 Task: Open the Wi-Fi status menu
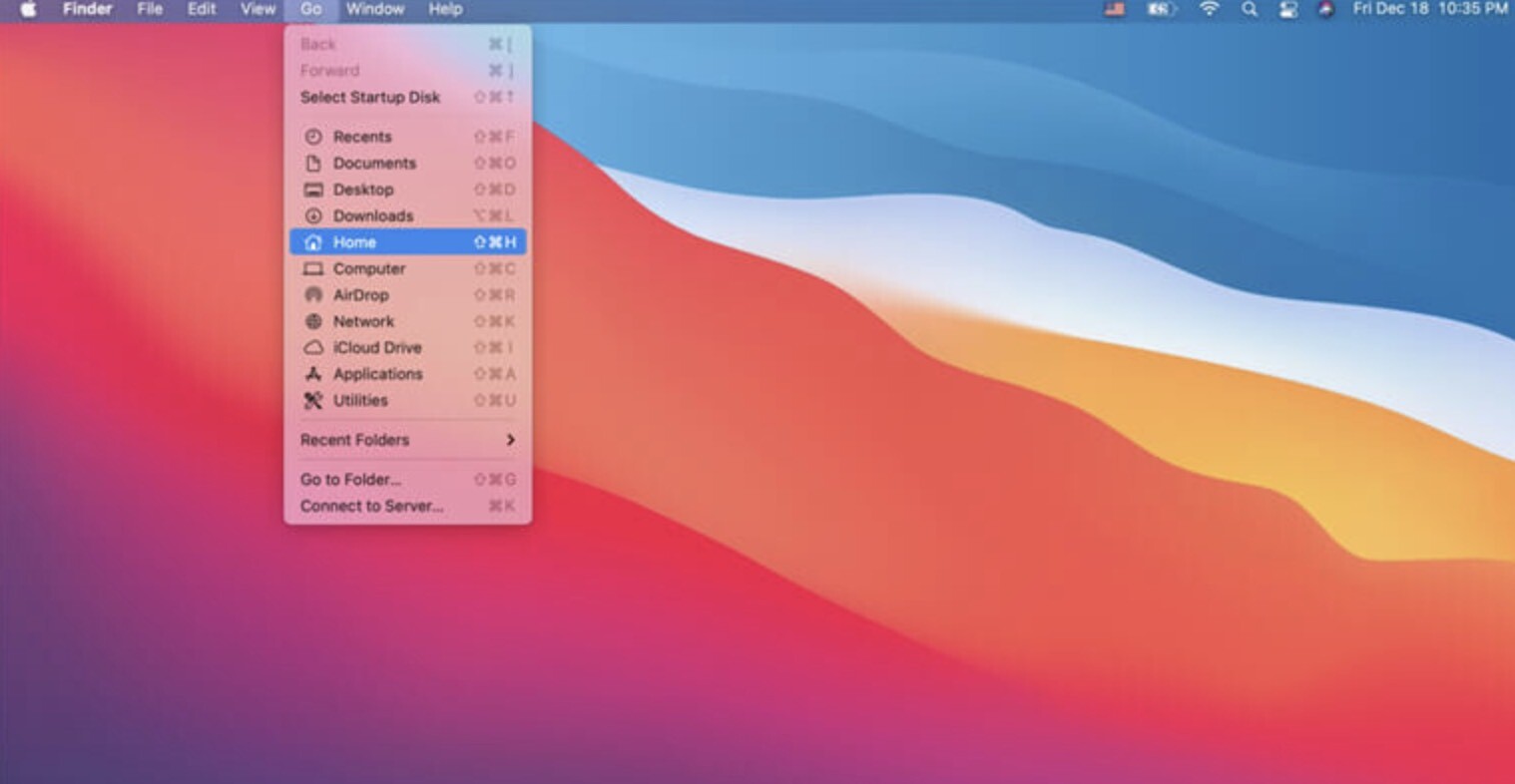click(x=1209, y=9)
